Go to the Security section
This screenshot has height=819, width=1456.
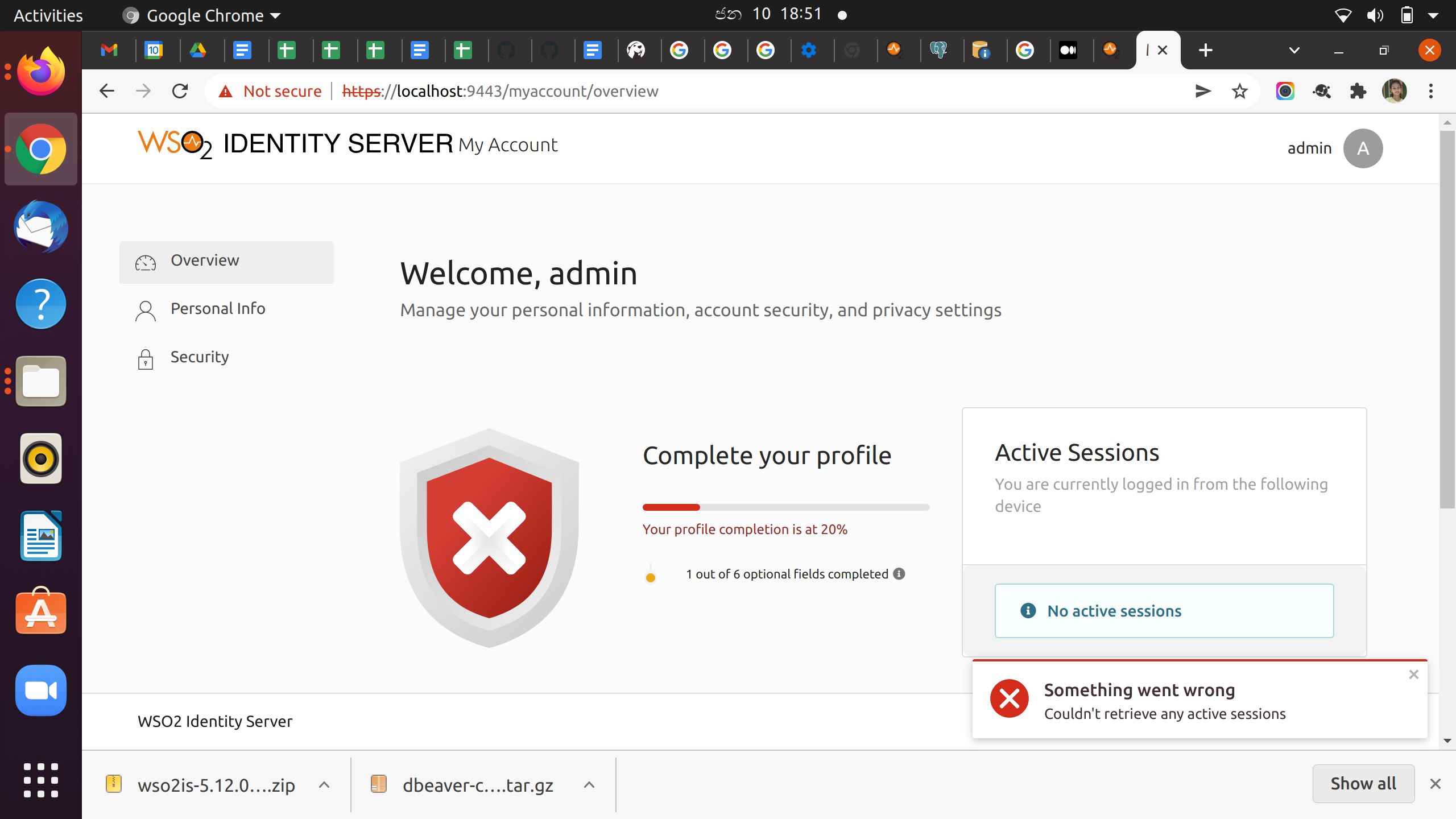200,357
